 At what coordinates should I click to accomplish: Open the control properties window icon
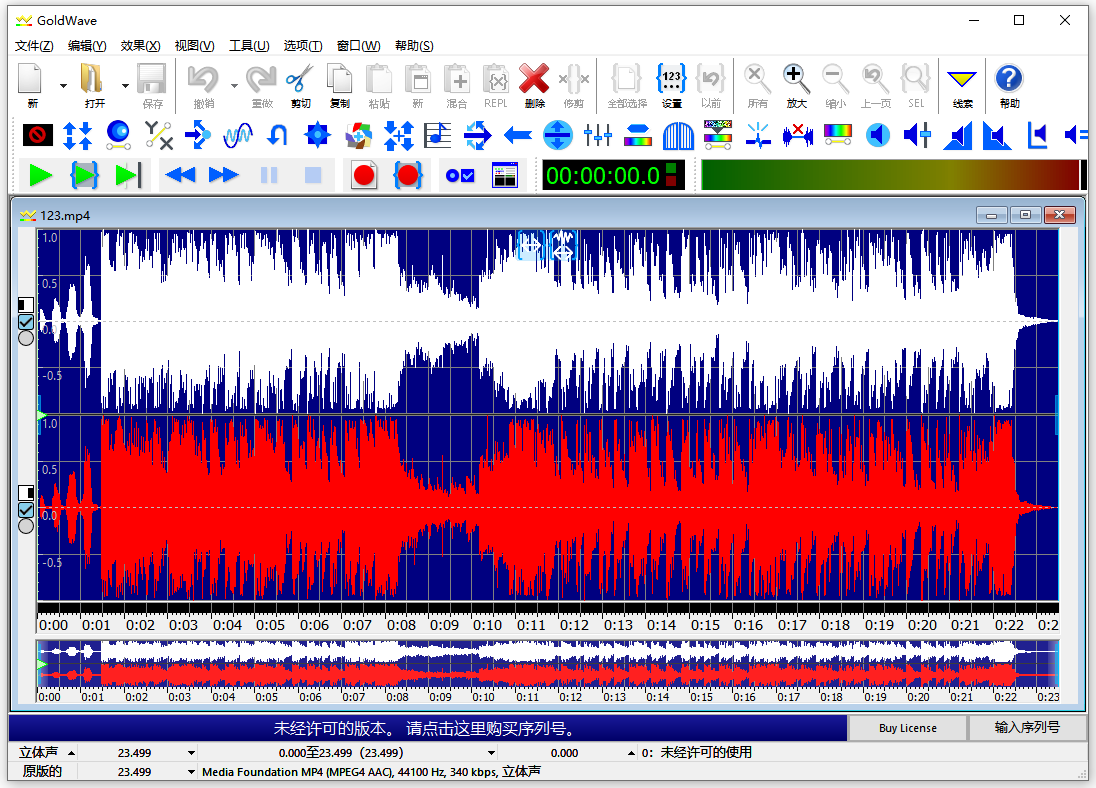coord(505,175)
